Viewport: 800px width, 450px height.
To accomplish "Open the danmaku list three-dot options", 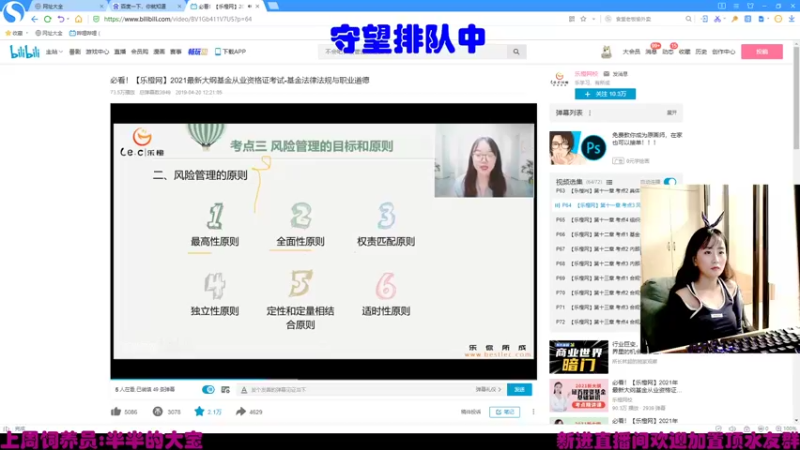I will [x=590, y=113].
